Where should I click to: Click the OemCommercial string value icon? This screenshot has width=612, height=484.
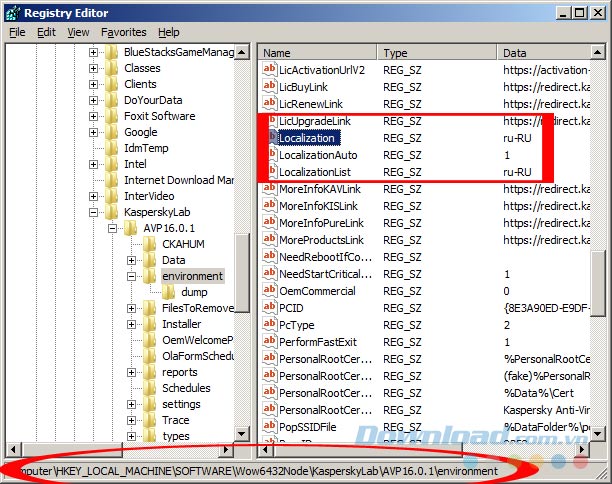[269, 290]
